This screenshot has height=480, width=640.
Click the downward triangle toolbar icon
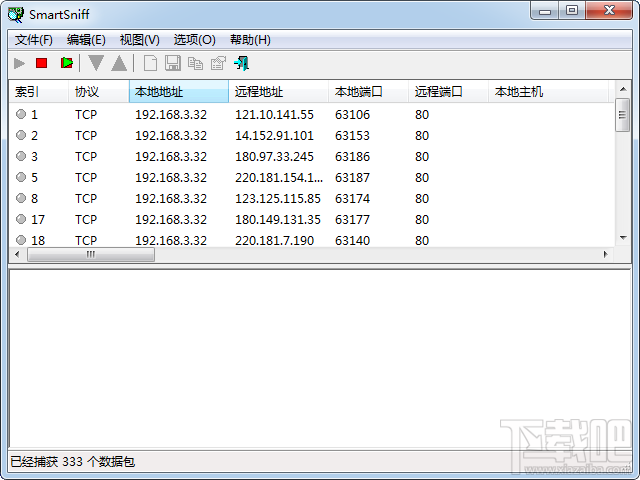(x=96, y=63)
